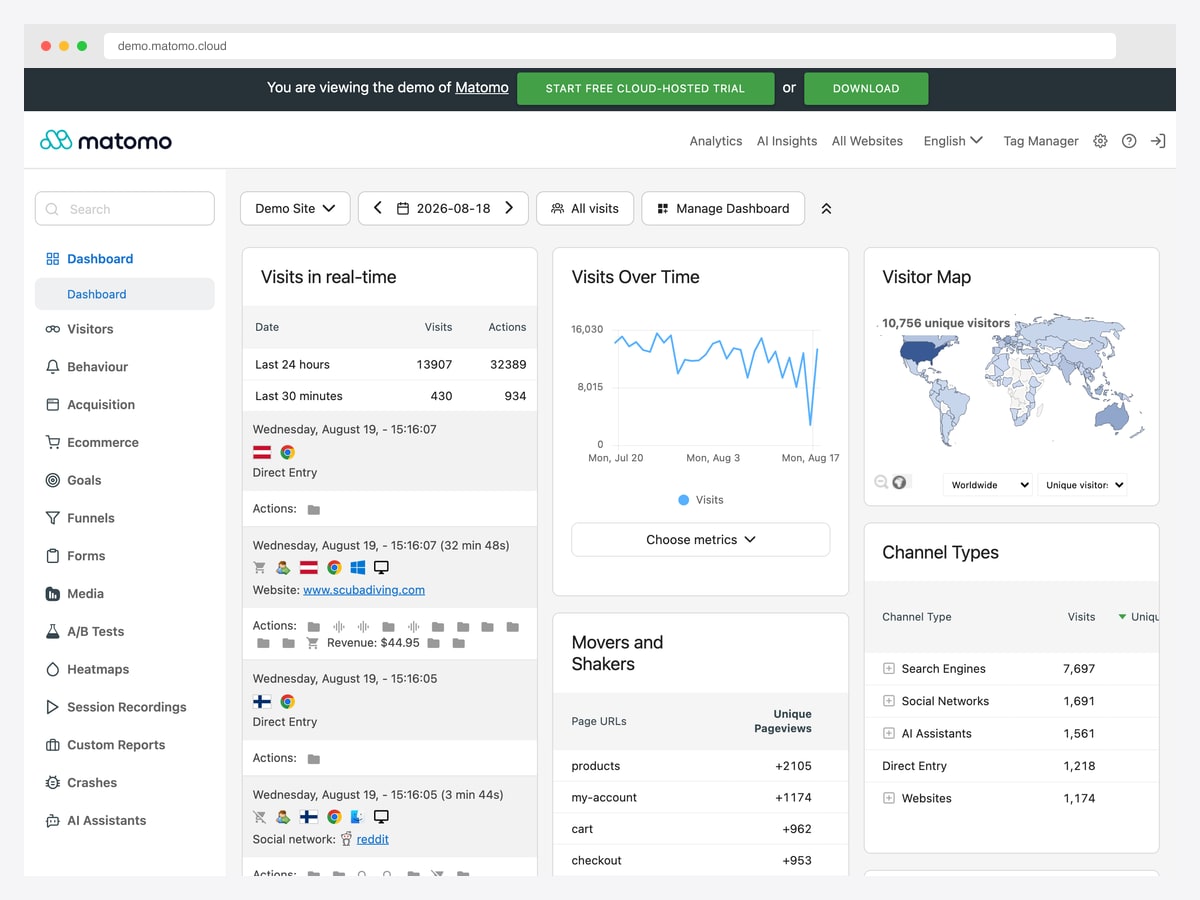Expand the Search Engines row
This screenshot has width=1200, height=900.
(x=888, y=668)
